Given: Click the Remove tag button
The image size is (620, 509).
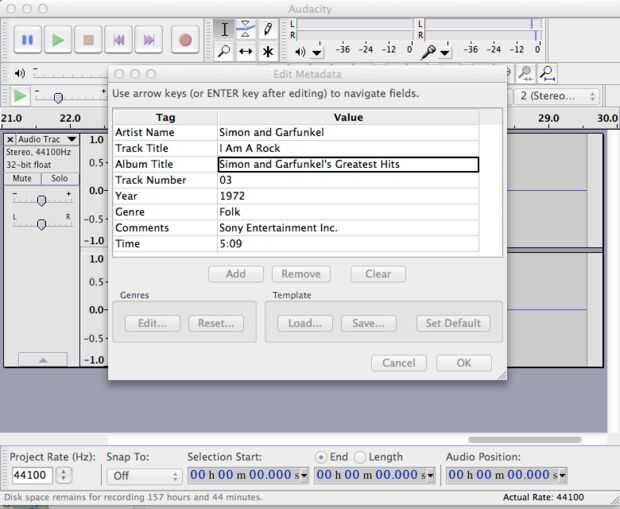Looking at the screenshot, I should click(x=301, y=274).
